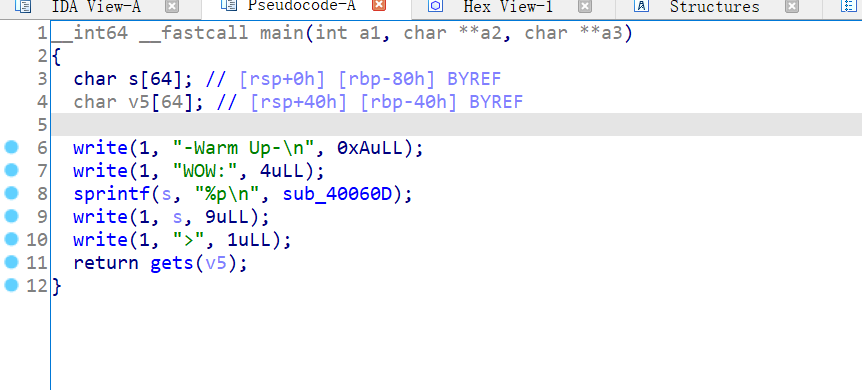Toggle the breakpoint dot on line 6
Image resolution: width=862 pixels, height=390 pixels.
pyautogui.click(x=11, y=147)
